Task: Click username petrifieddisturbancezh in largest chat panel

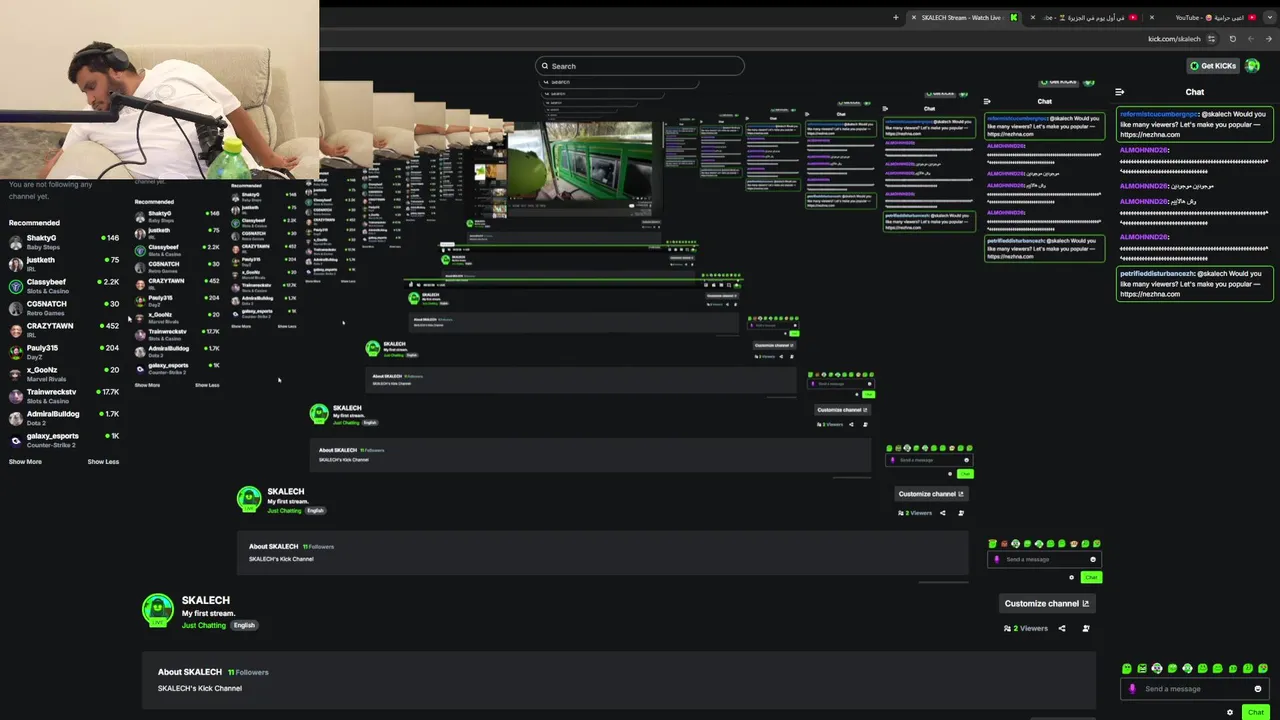Action: coord(1158,273)
